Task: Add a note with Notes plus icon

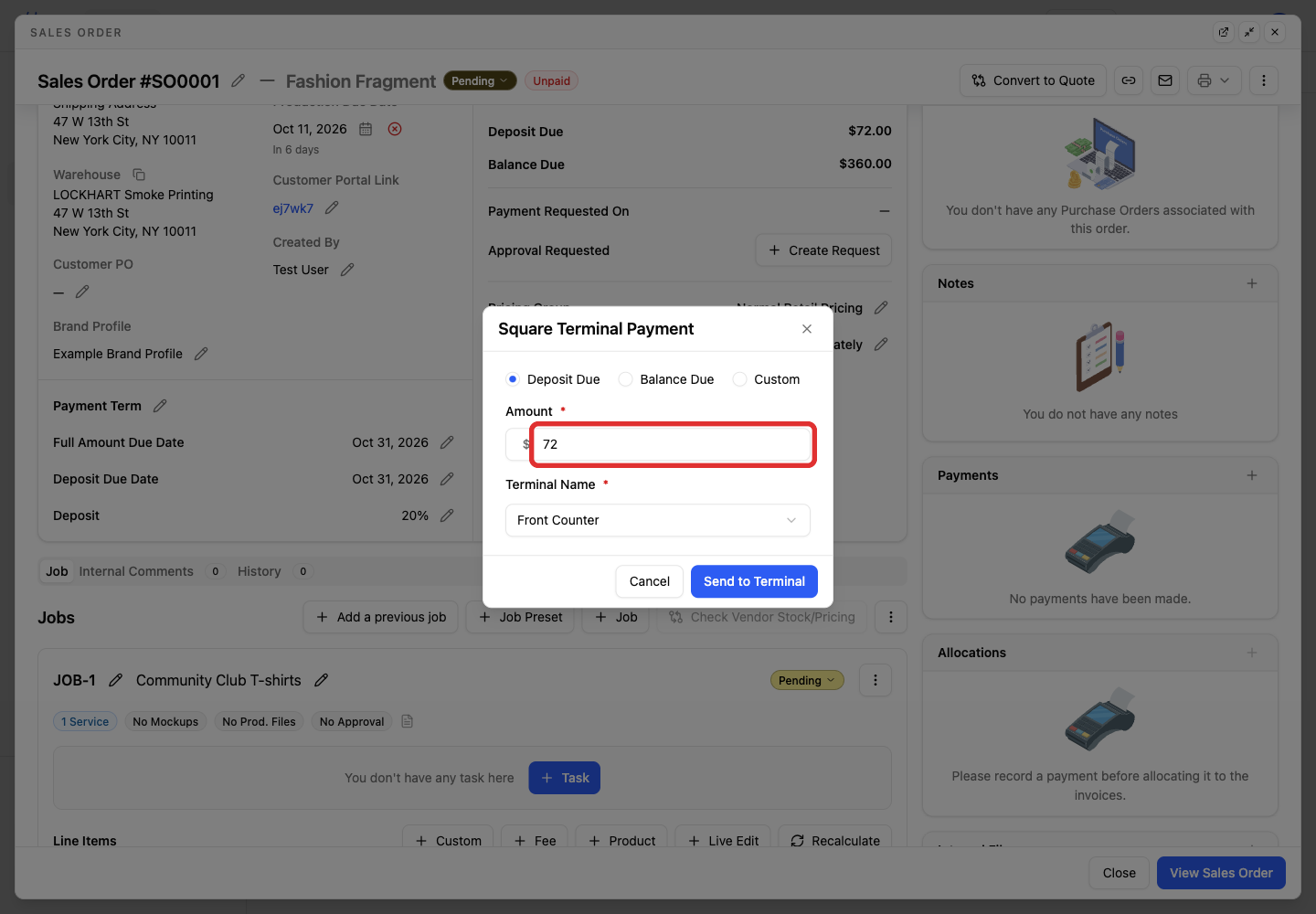Action: 1252,283
